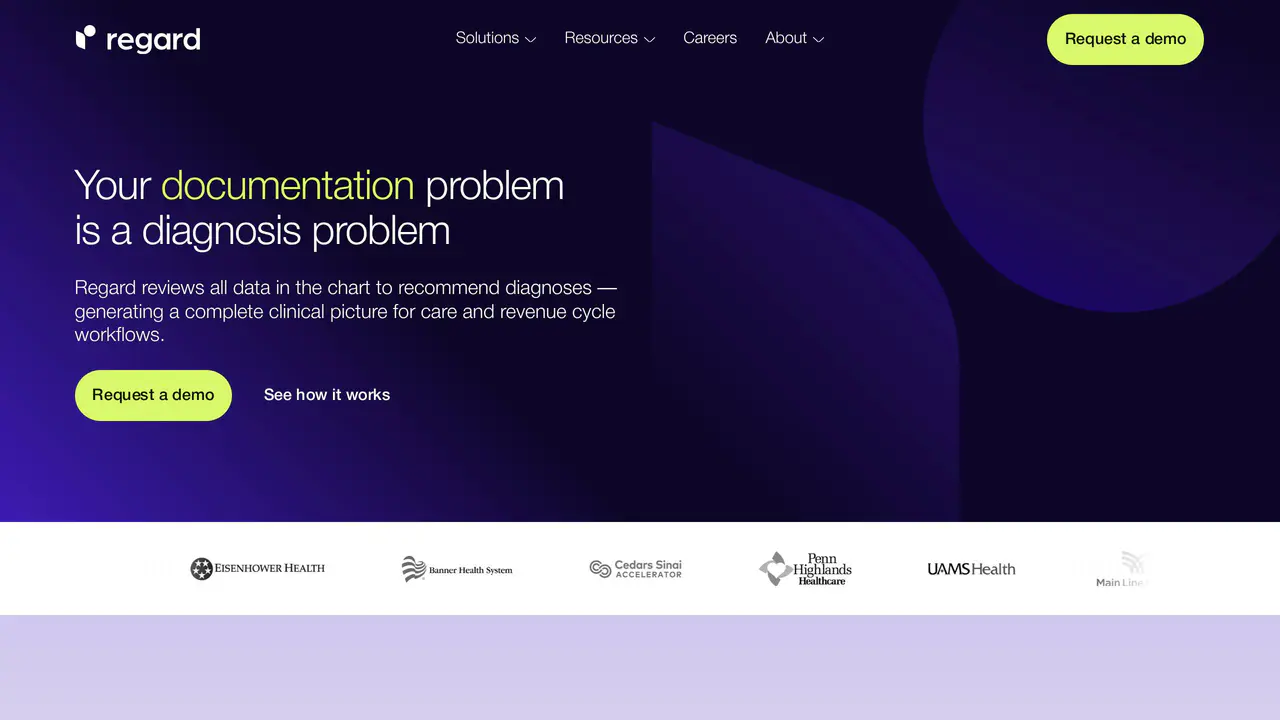The image size is (1280, 720).
Task: Go to the Careers page
Action: pos(710,38)
